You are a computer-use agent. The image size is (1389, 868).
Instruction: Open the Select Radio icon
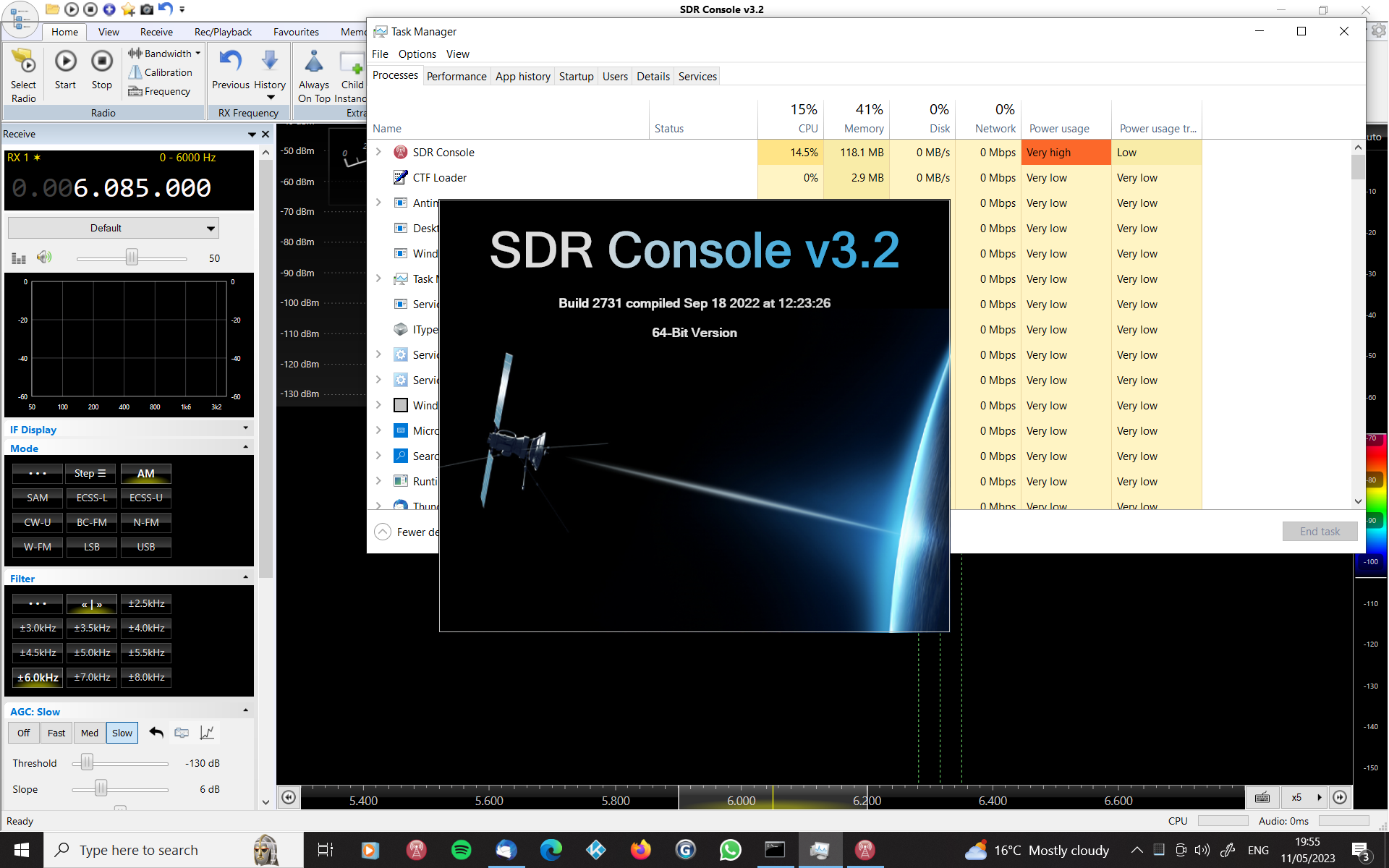[x=24, y=62]
